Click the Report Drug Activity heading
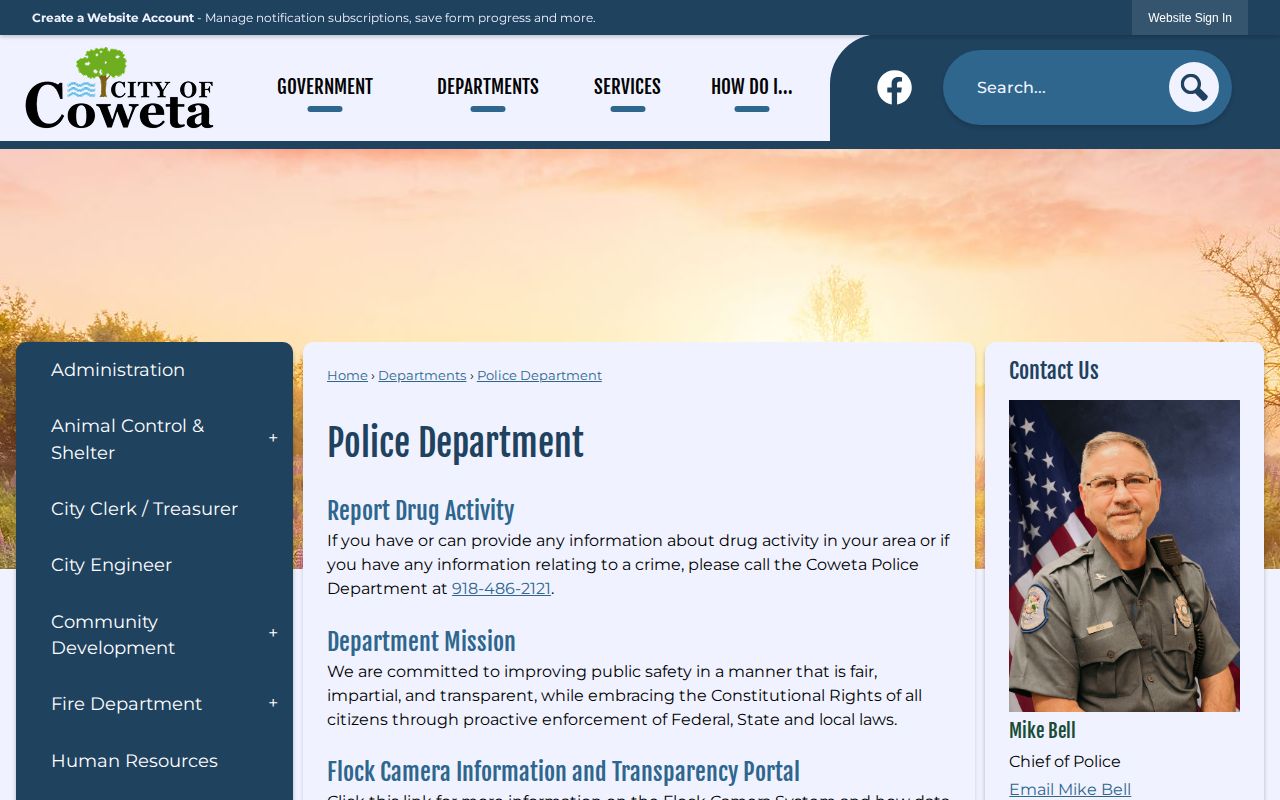1280x800 pixels. tap(420, 511)
